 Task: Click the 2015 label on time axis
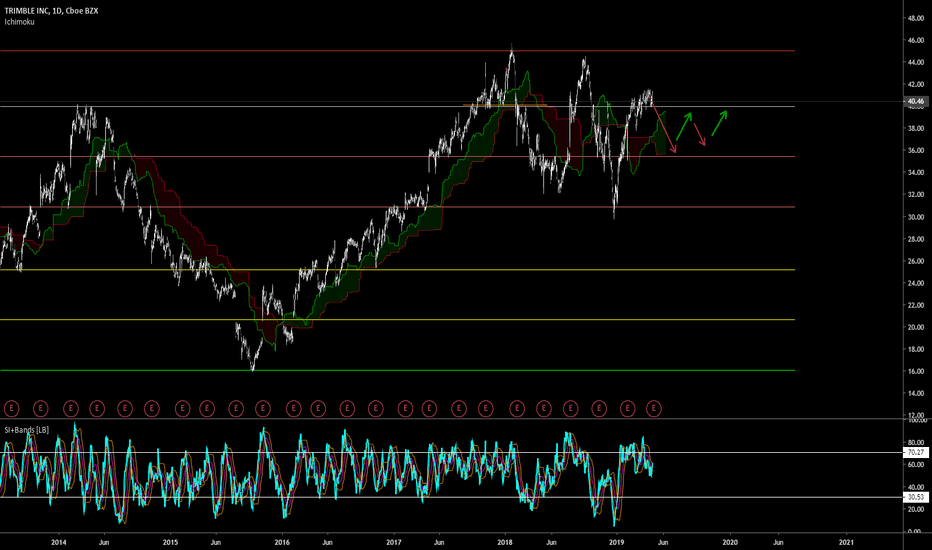170,542
